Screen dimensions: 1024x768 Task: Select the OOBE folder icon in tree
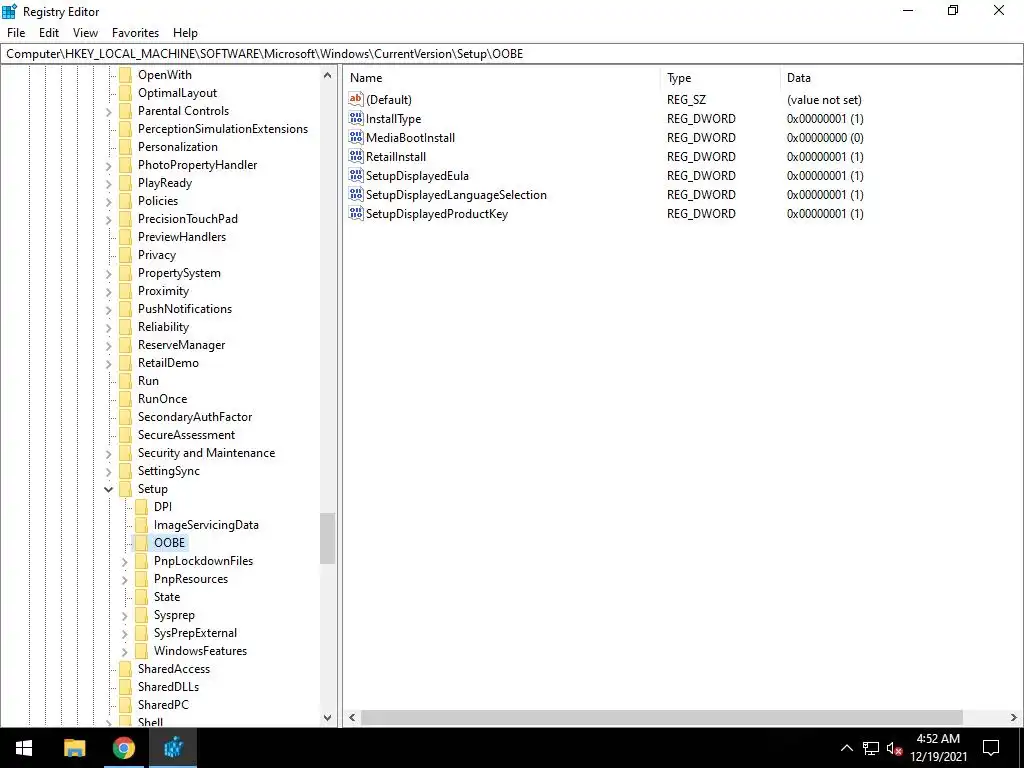142,543
